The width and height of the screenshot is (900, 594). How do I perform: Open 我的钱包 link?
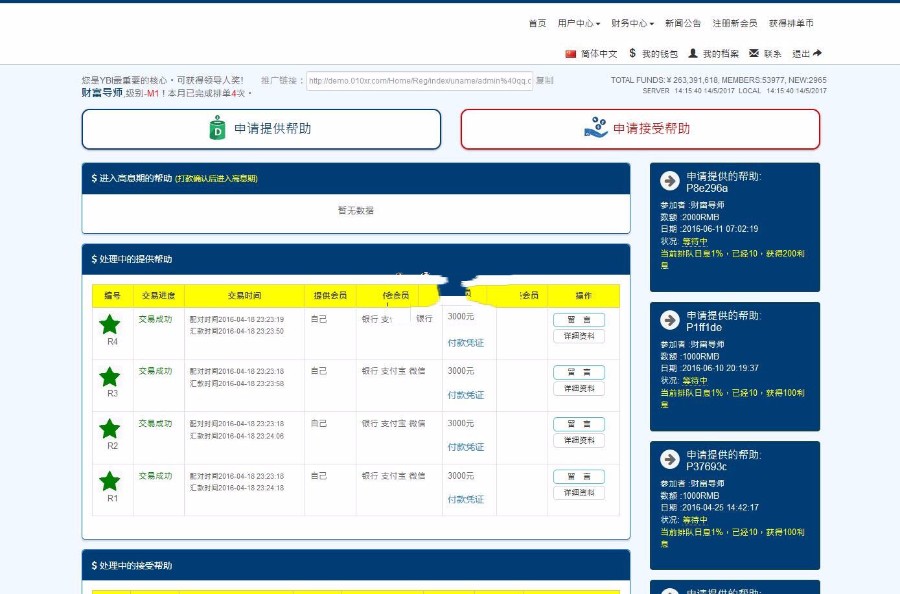660,54
